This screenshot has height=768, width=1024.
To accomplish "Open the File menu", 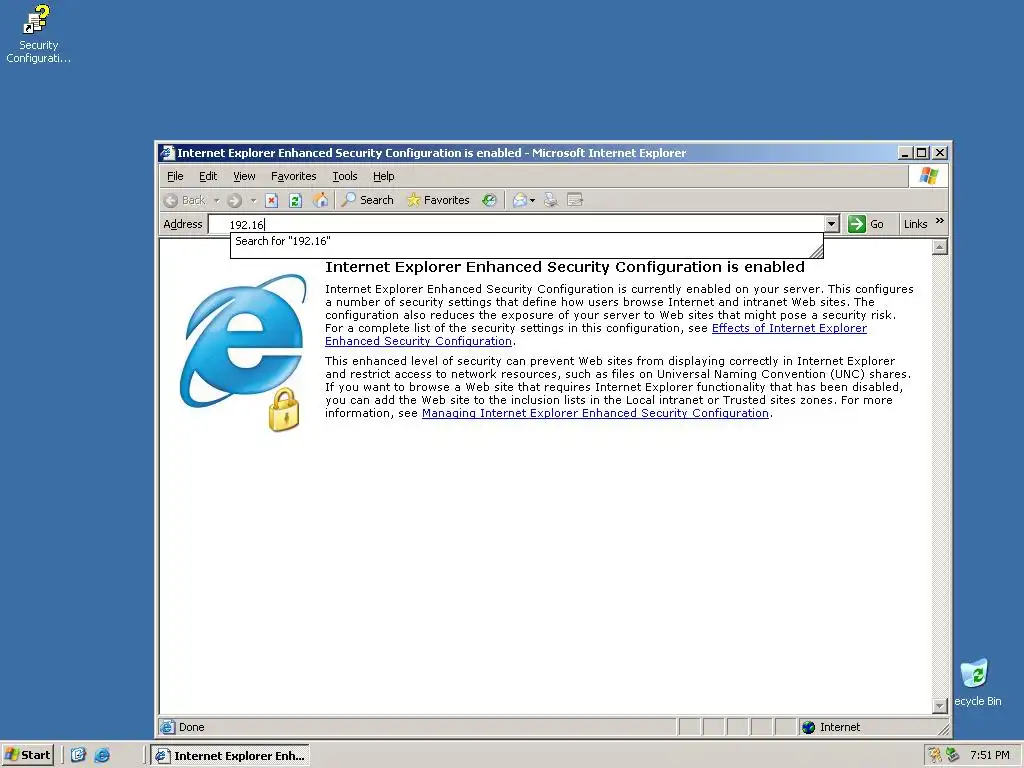I will 175,176.
